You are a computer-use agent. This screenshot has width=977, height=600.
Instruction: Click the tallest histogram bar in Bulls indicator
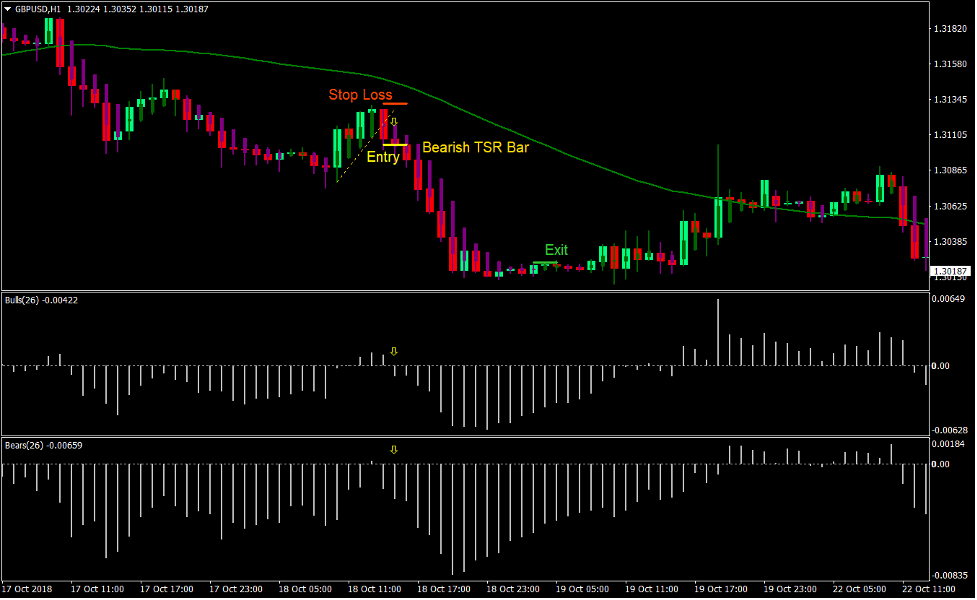(718, 330)
